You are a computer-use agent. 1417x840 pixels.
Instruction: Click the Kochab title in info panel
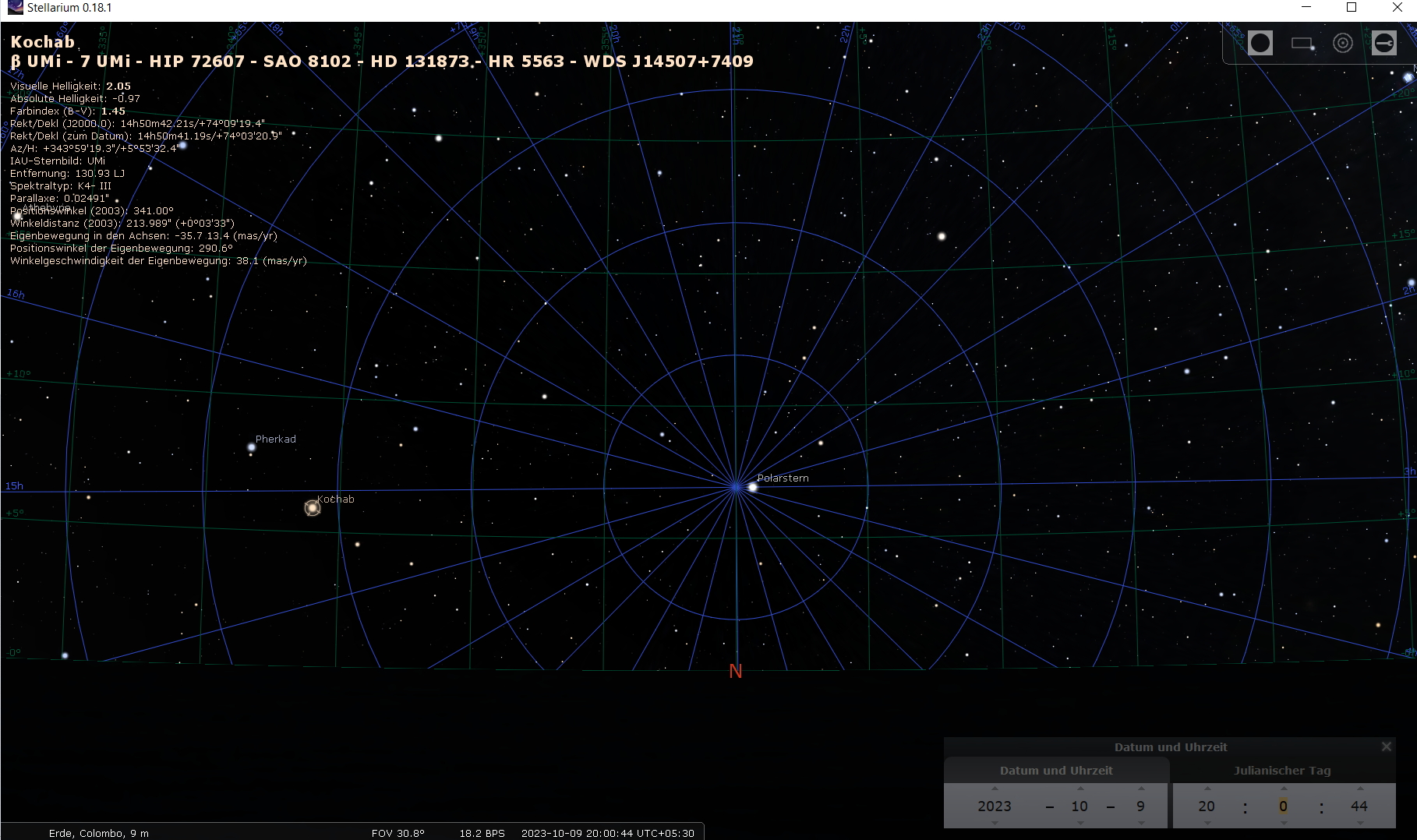tap(43, 42)
